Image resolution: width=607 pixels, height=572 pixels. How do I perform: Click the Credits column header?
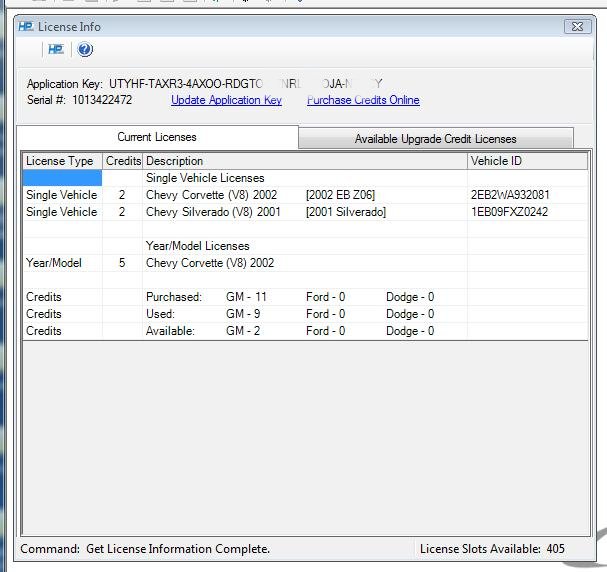pyautogui.click(x=123, y=161)
